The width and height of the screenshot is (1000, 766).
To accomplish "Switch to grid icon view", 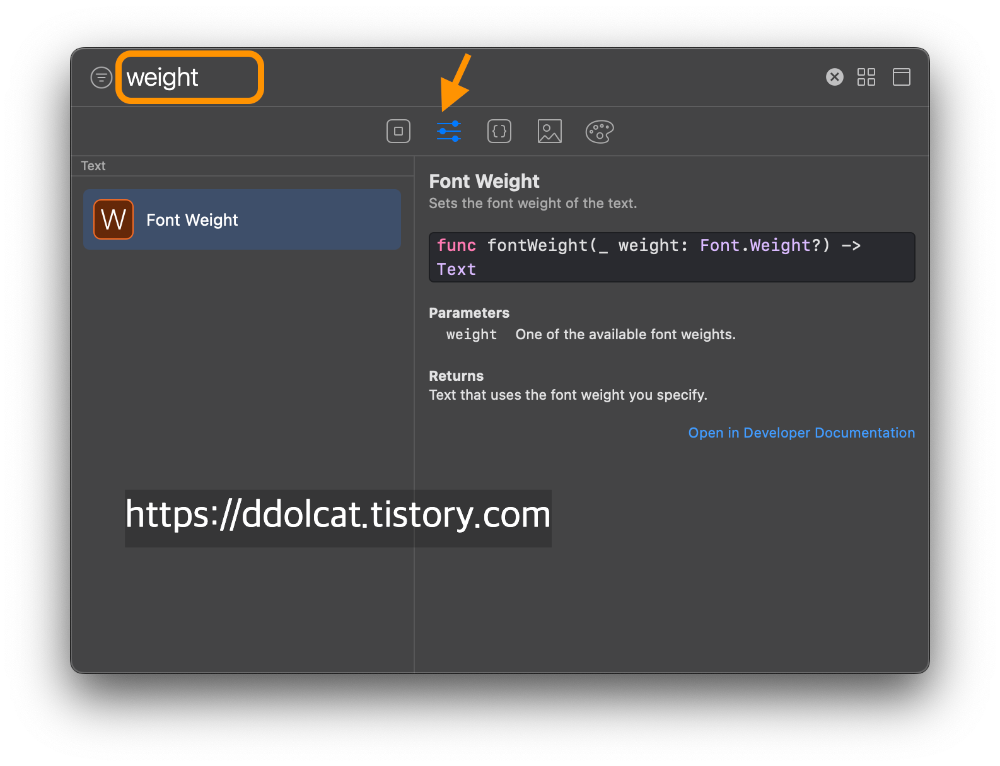I will 866,77.
